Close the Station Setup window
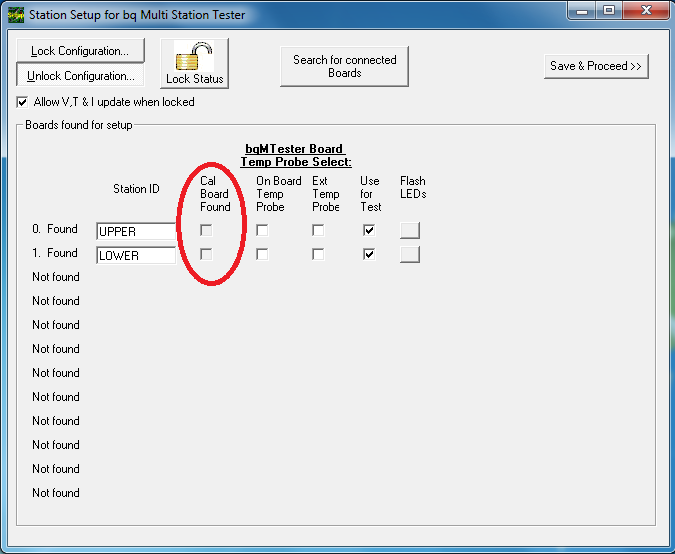Image resolution: width=675 pixels, height=554 pixels. (x=646, y=11)
